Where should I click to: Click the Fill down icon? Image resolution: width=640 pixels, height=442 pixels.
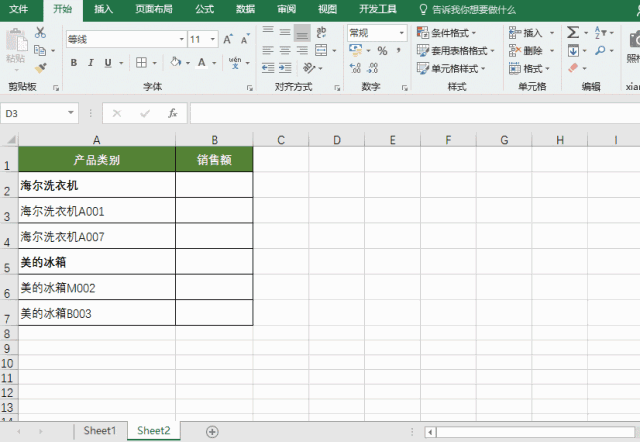573,51
